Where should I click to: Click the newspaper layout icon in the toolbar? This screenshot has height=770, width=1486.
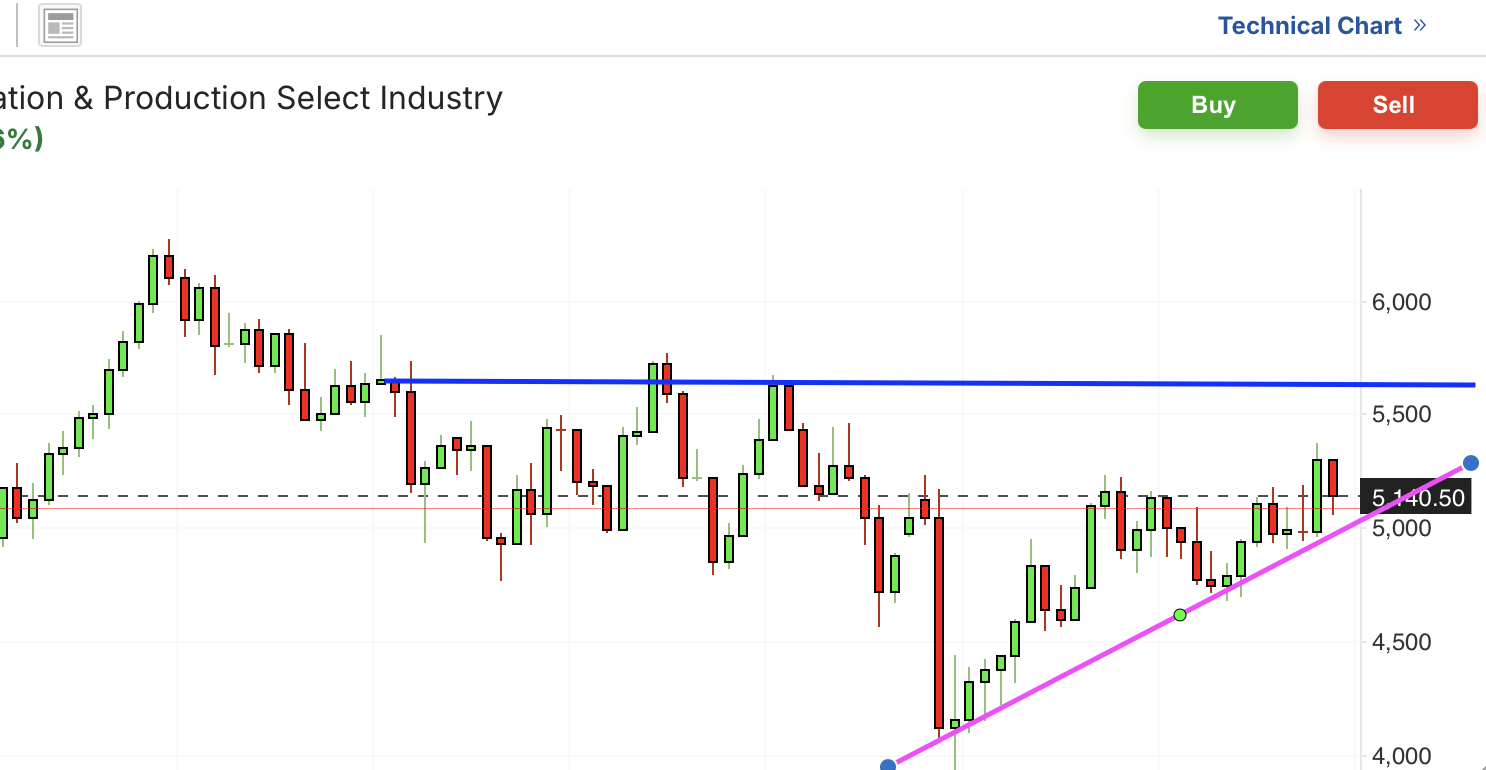coord(60,27)
